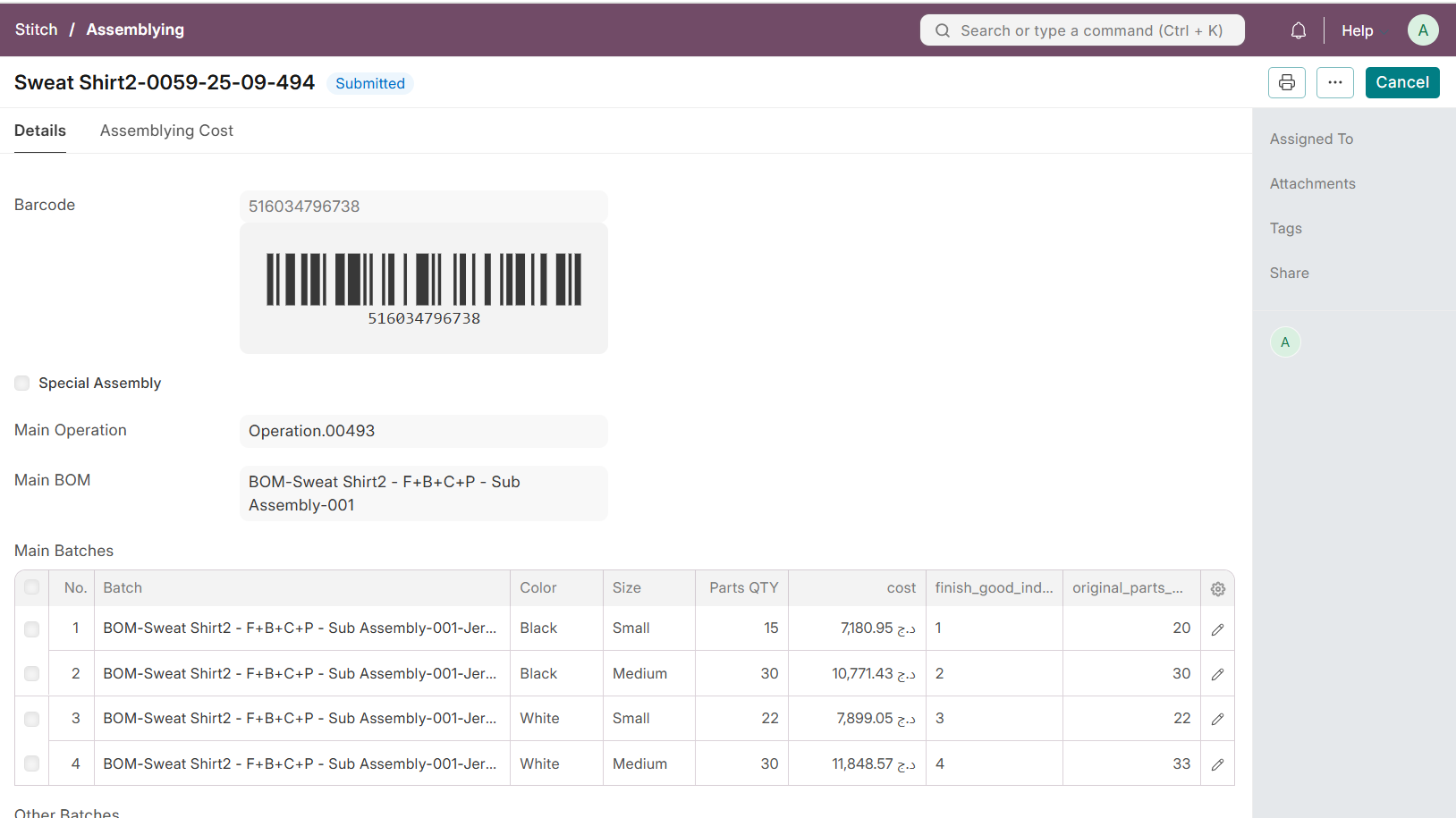Image resolution: width=1456 pixels, height=818 pixels.
Task: Click Parts QTY cell 22 in row 3
Action: [x=742, y=718]
